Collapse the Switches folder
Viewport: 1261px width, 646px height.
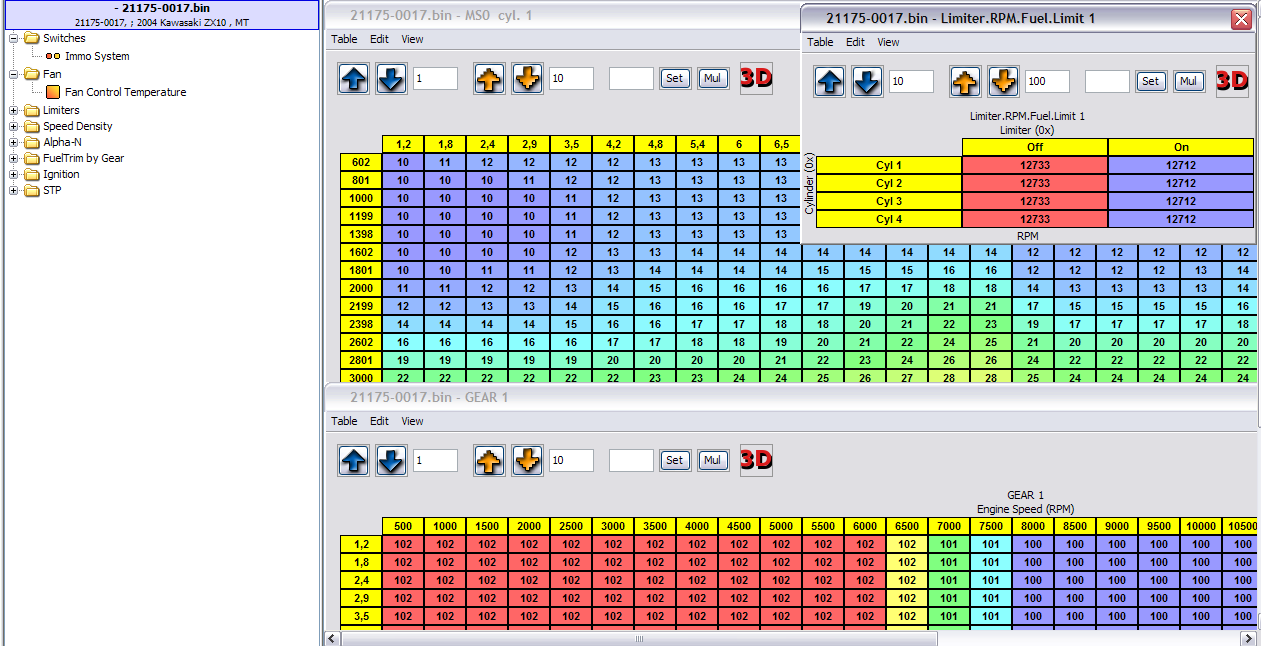pyautogui.click(x=14, y=39)
